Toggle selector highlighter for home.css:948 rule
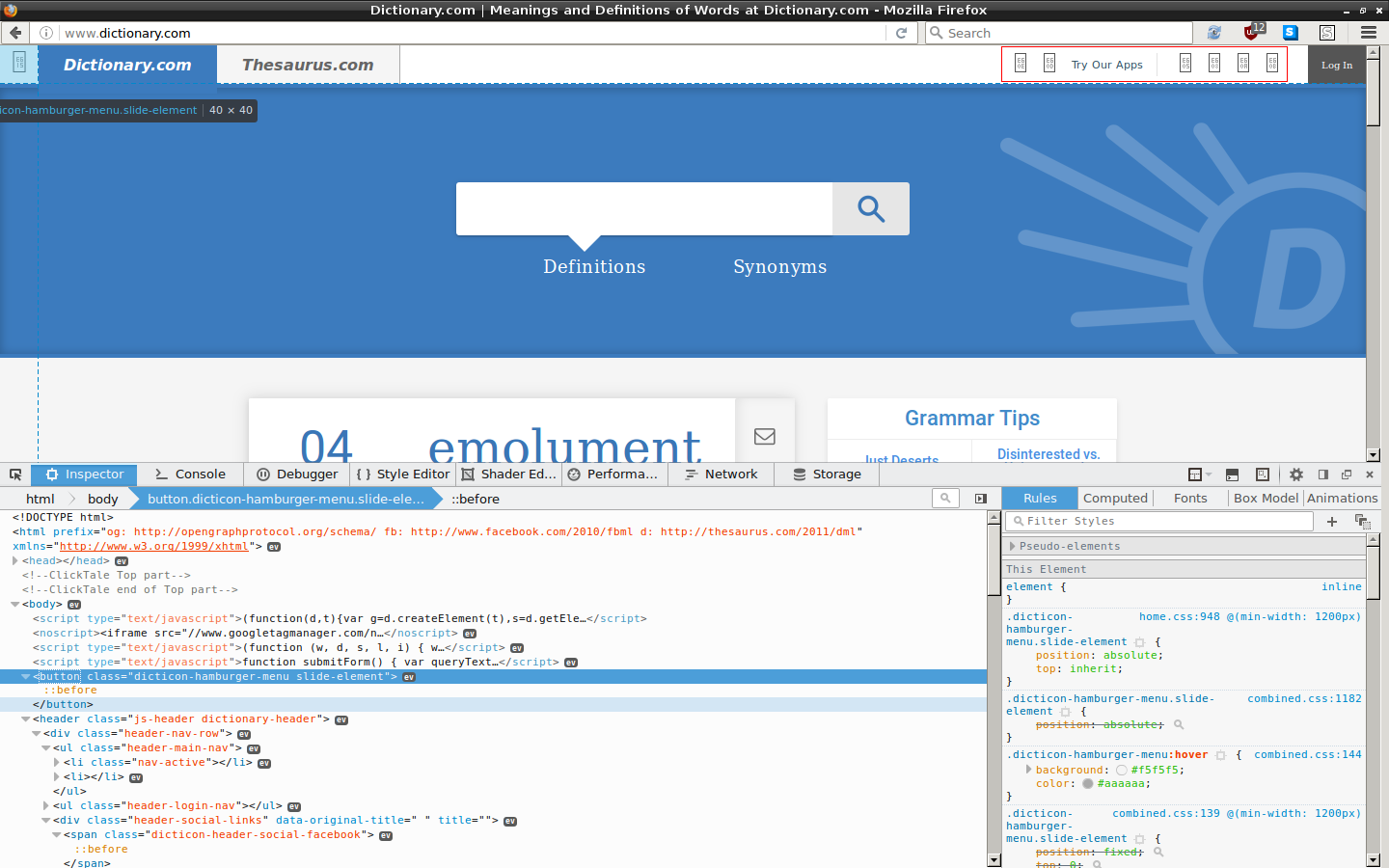The height and width of the screenshot is (868, 1389). tap(1139, 642)
